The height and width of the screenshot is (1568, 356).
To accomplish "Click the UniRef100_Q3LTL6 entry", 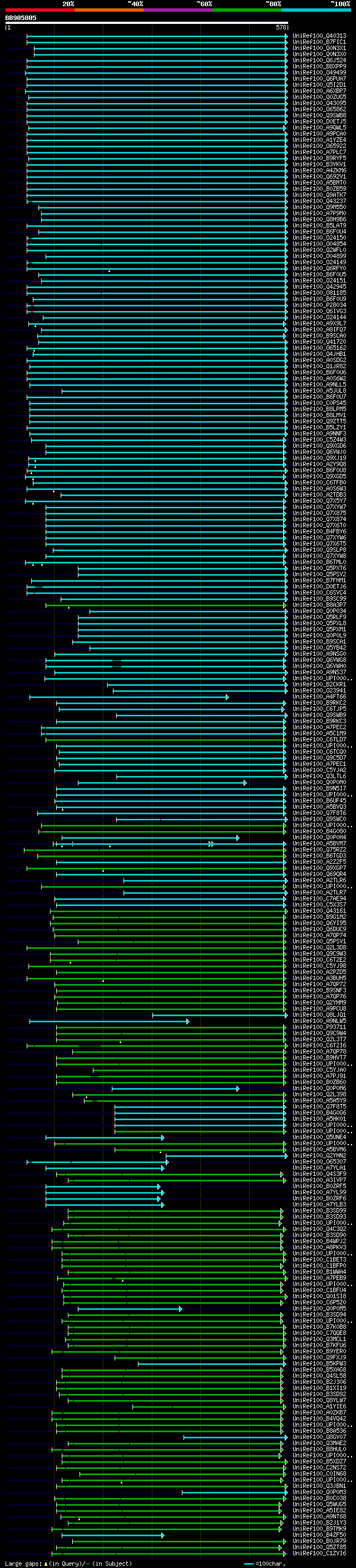I will coord(319,776).
